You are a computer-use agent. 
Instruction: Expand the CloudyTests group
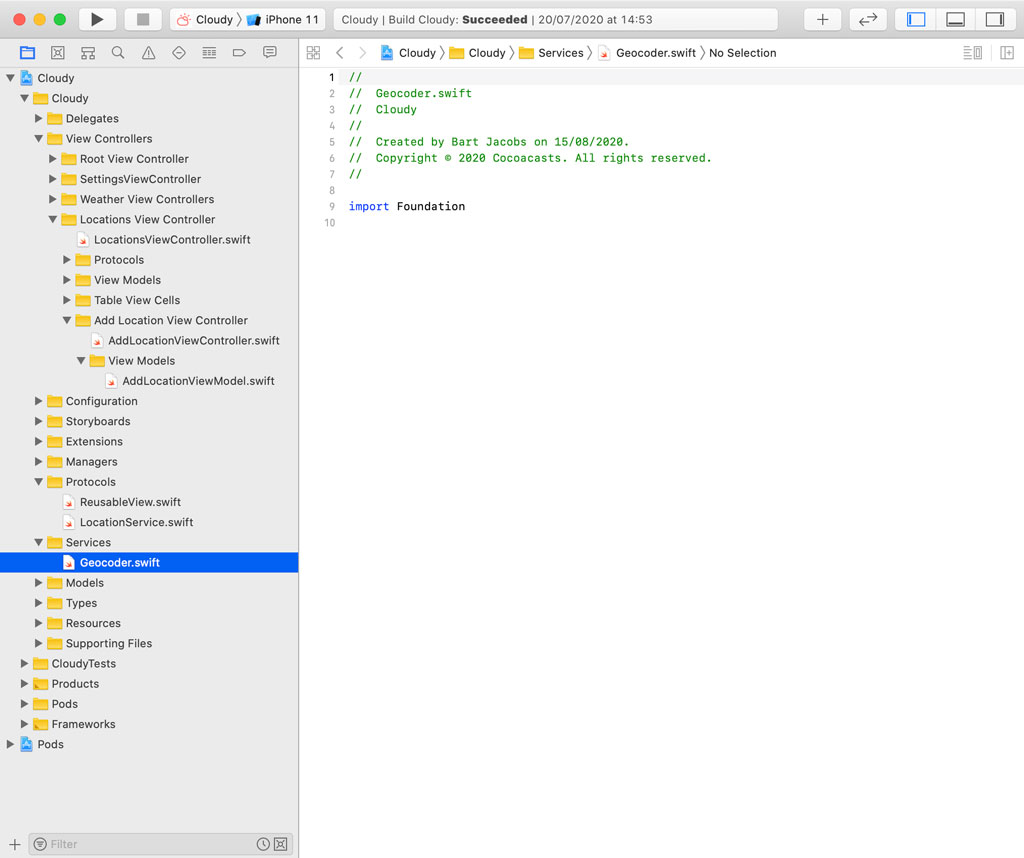(x=26, y=663)
